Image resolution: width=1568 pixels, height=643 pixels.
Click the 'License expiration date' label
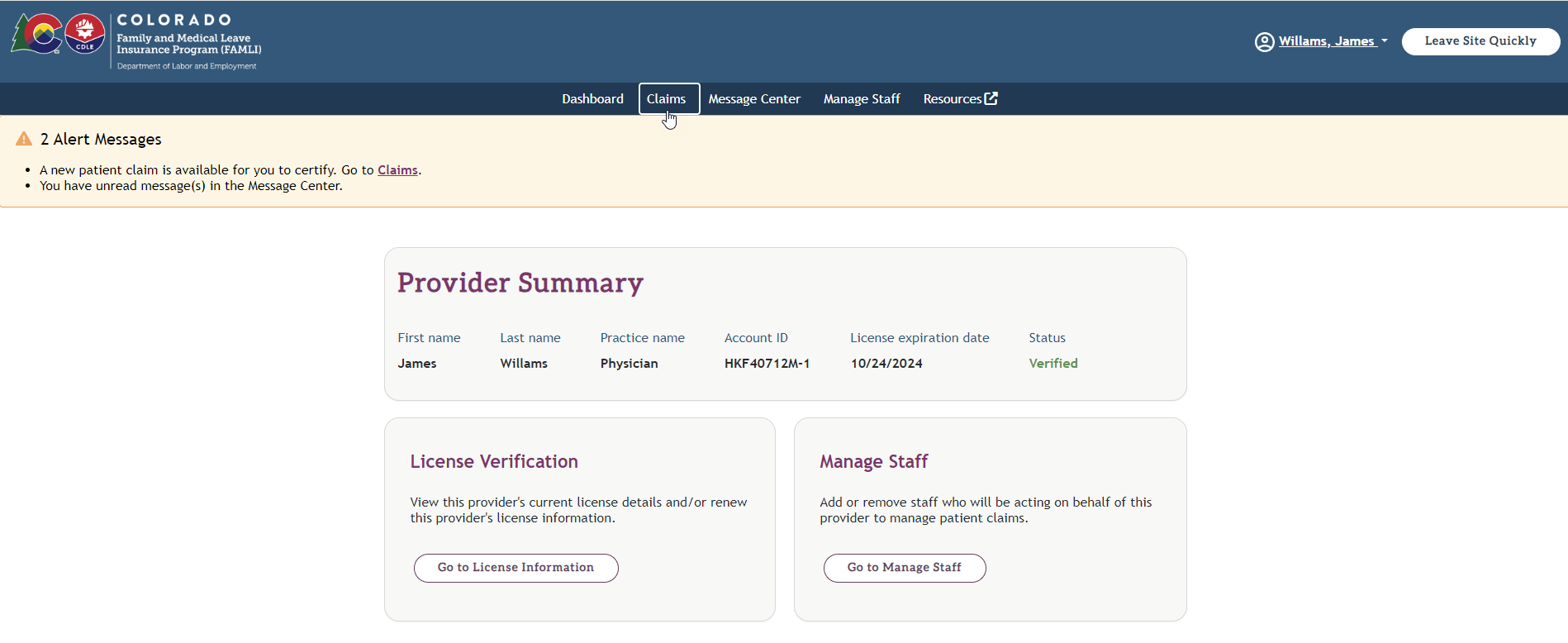919,338
